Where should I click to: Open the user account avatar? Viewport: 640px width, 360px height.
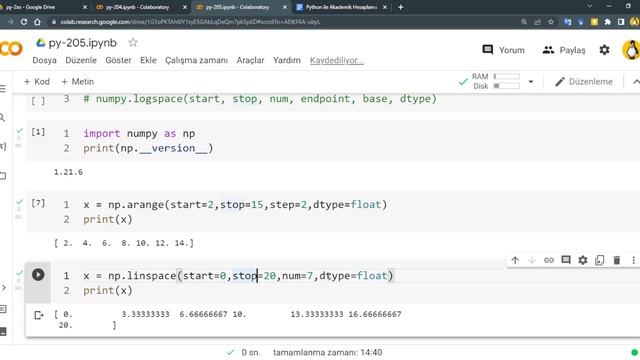click(x=631, y=50)
